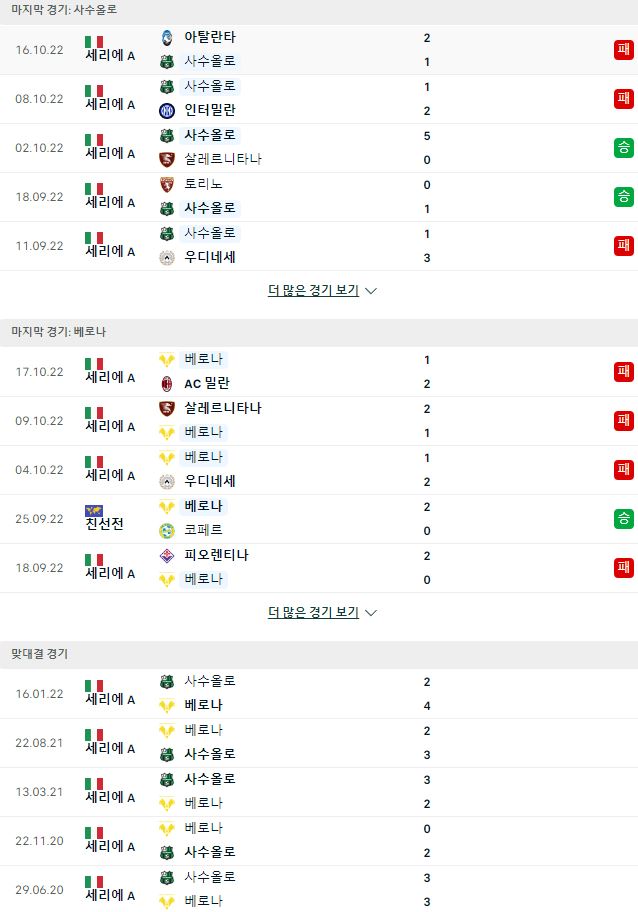The height and width of the screenshot is (912, 638).
Task: Click the AC Milan crest icon
Action: pos(166,383)
